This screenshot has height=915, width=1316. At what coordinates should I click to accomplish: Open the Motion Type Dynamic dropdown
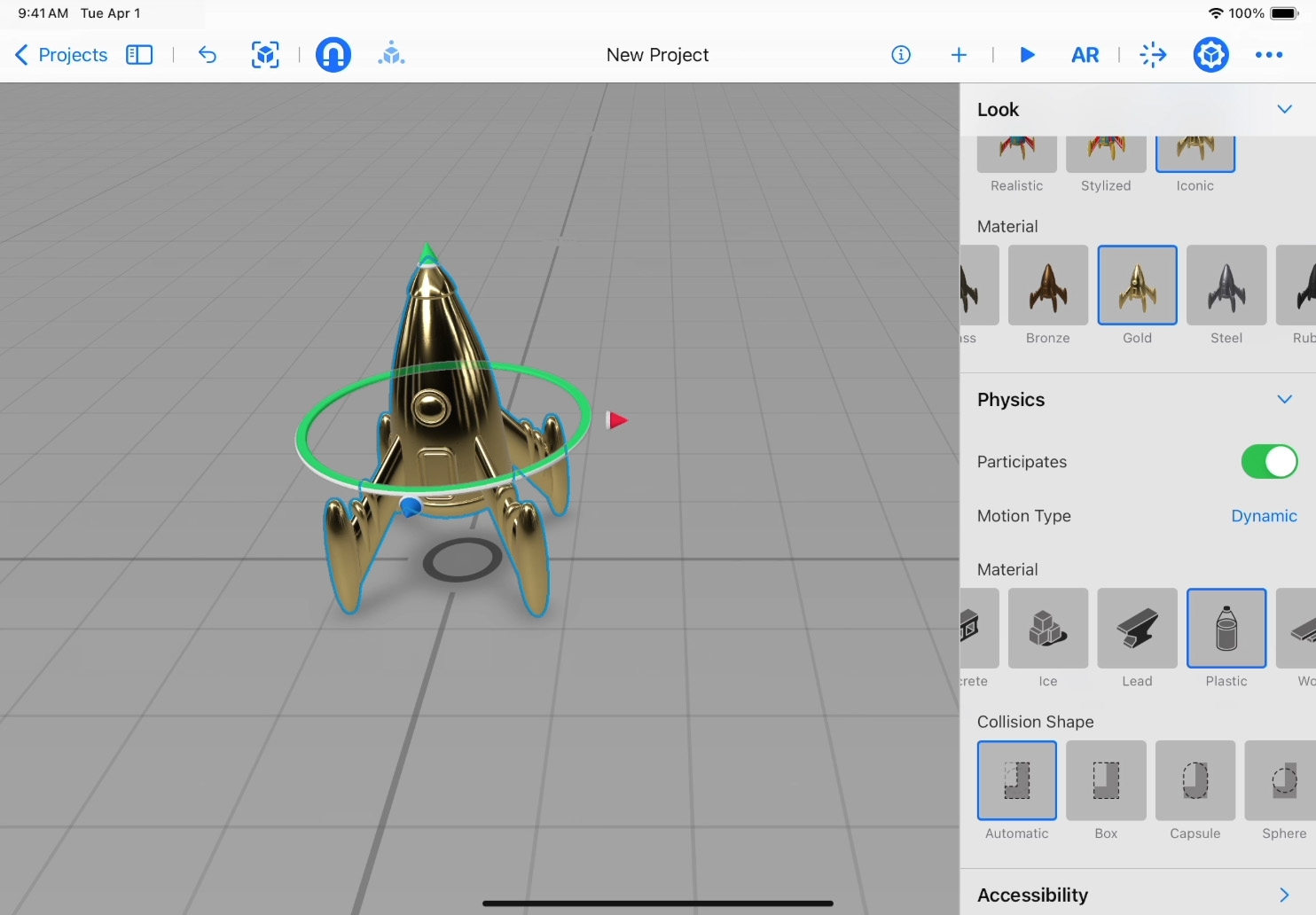(x=1264, y=516)
